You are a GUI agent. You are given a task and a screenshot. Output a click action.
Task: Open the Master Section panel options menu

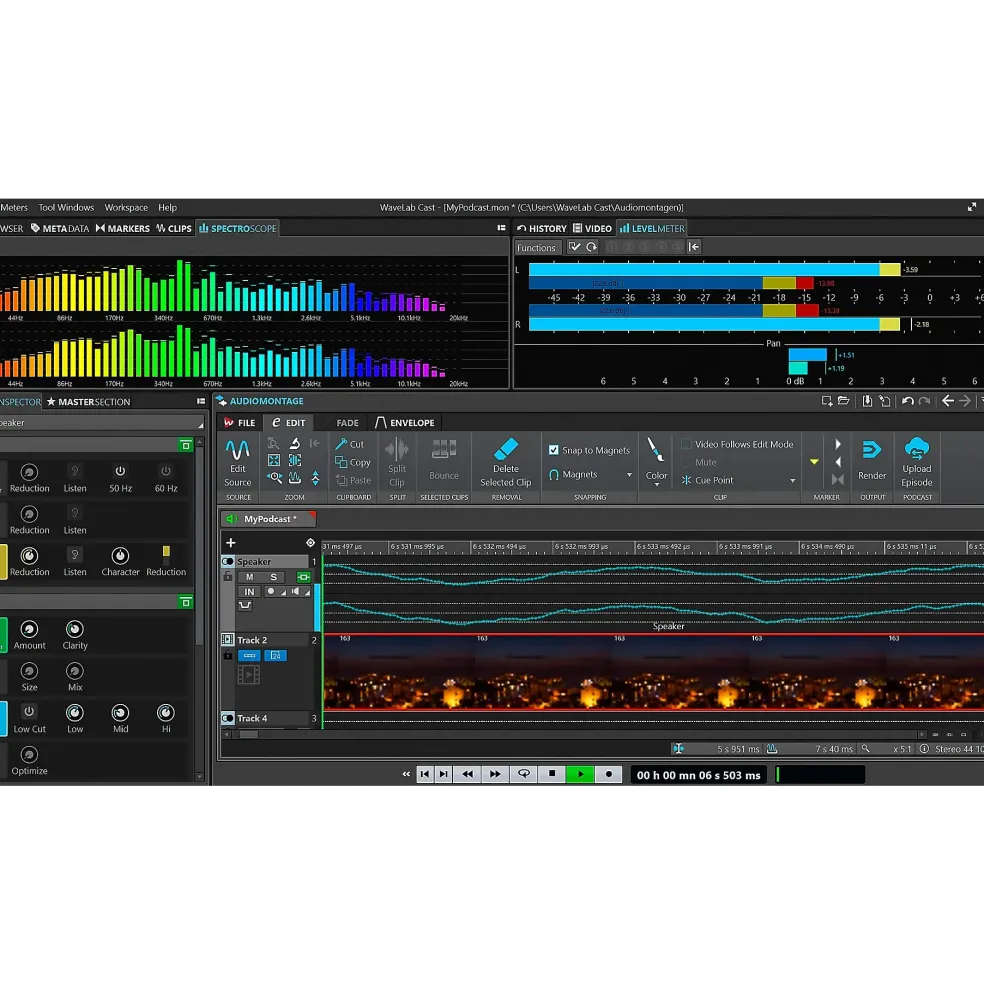click(x=201, y=401)
